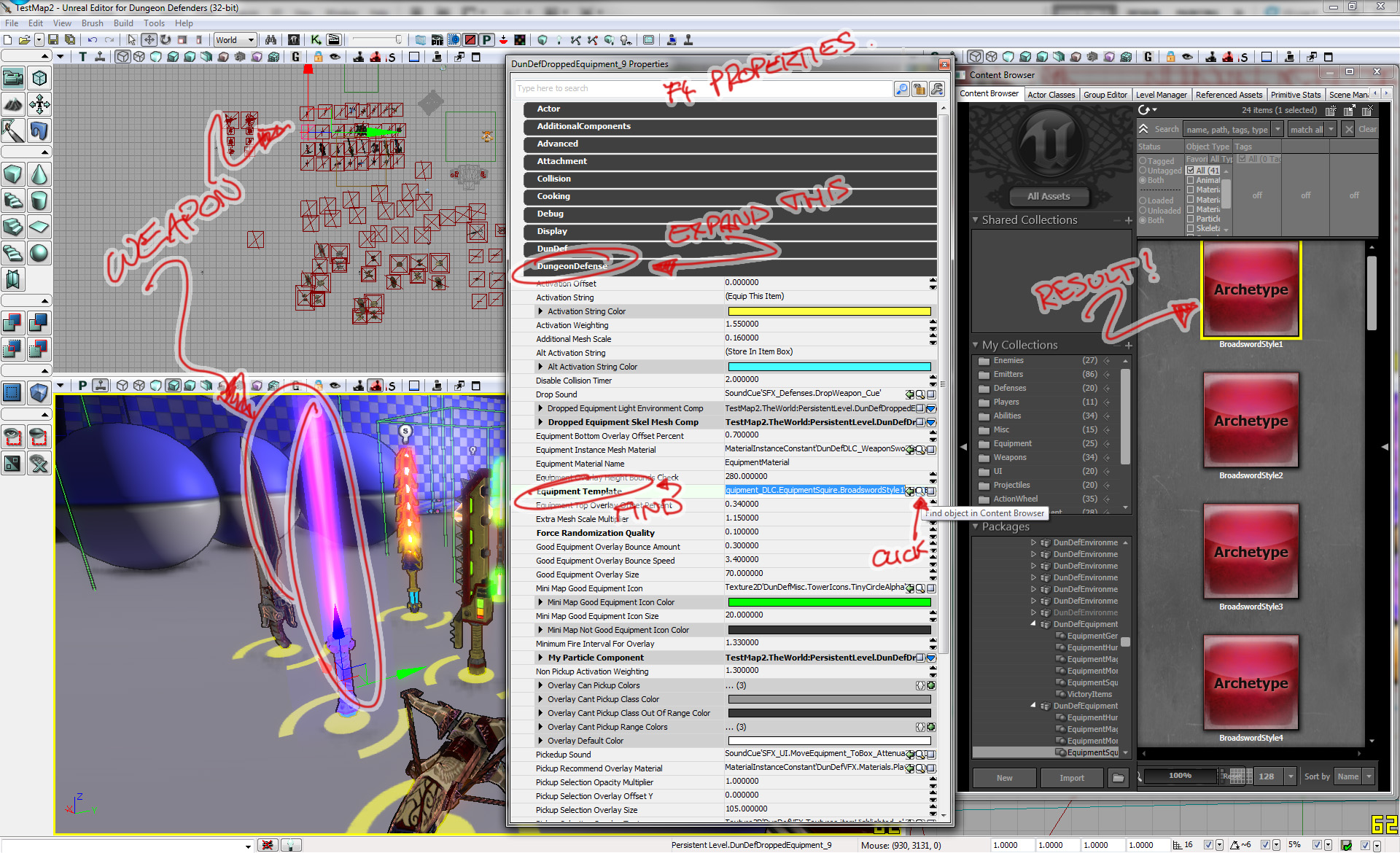Expand My Particle Component property
This screenshot has width=1400, height=853.
(x=540, y=658)
